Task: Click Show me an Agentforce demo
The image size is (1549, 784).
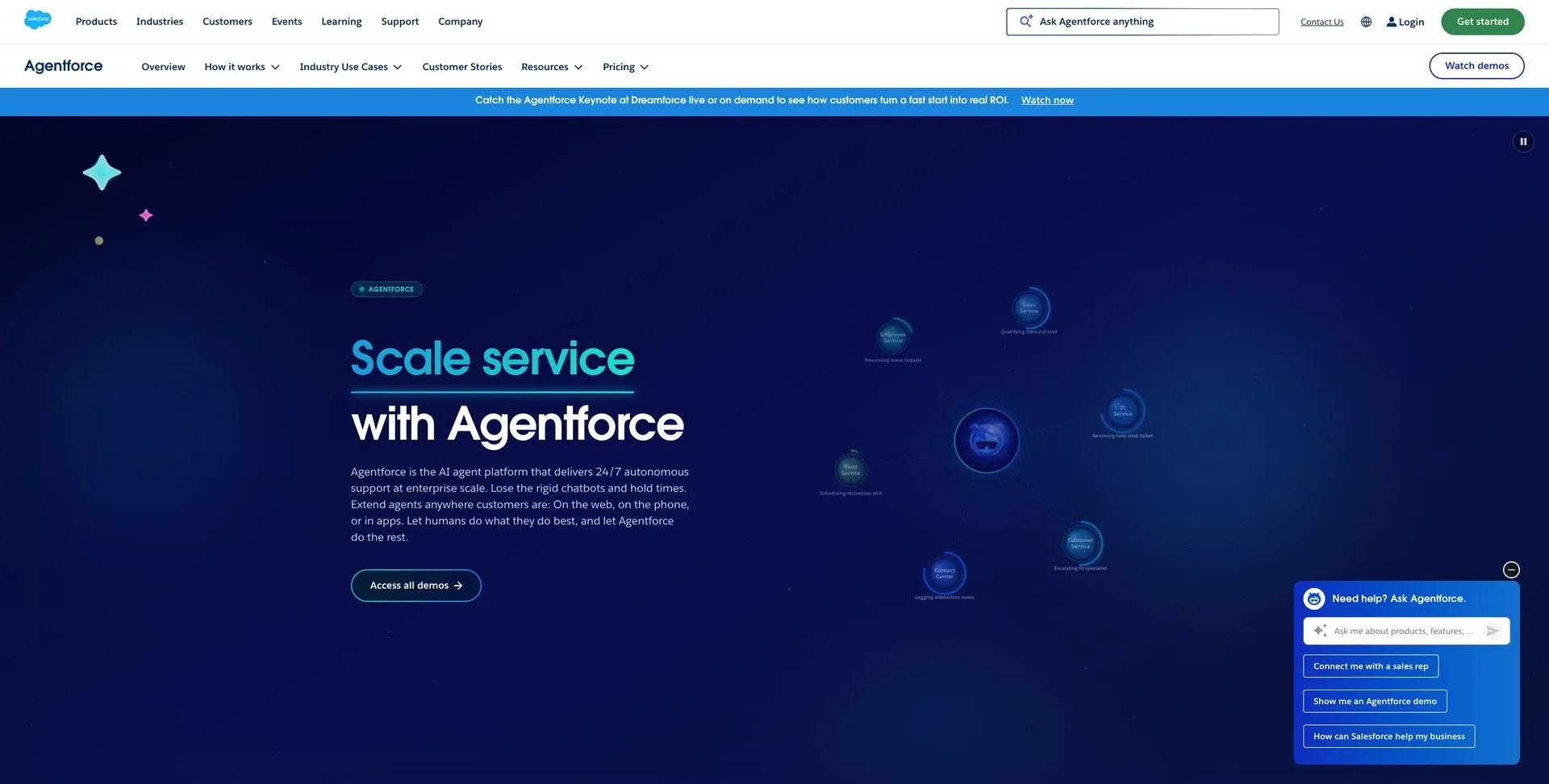Action: [x=1375, y=701]
